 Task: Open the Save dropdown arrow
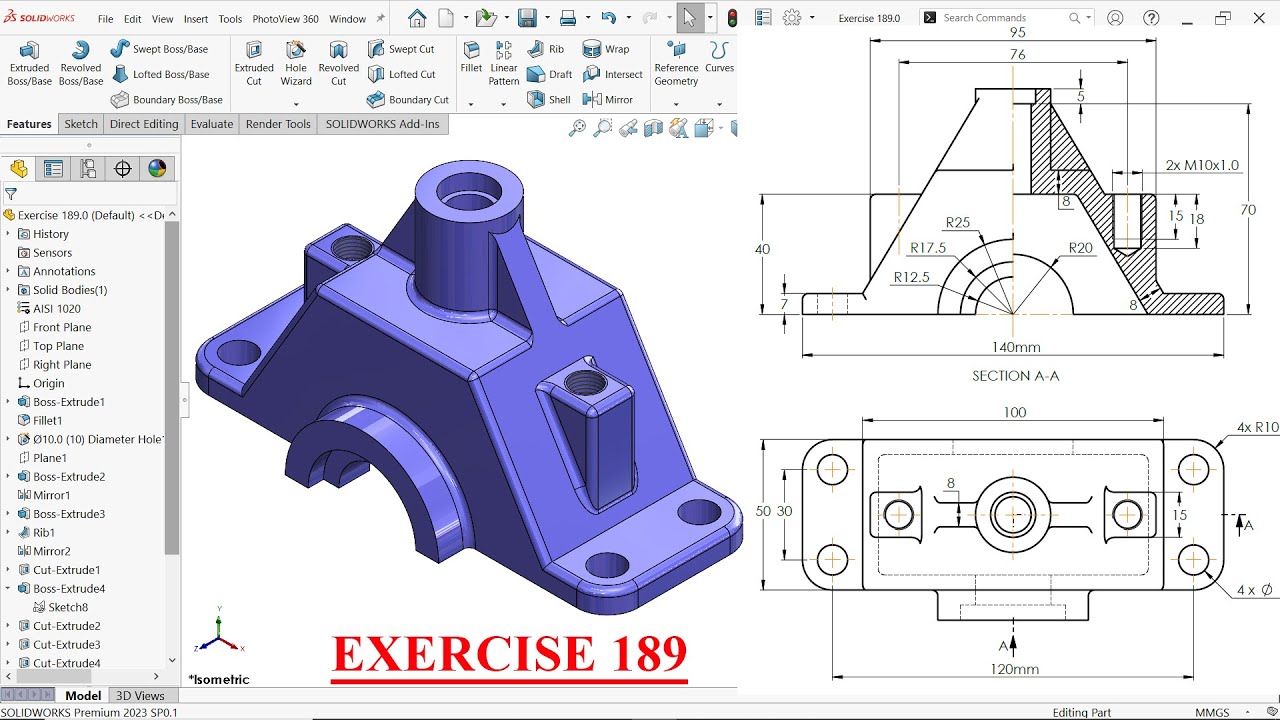click(x=547, y=18)
